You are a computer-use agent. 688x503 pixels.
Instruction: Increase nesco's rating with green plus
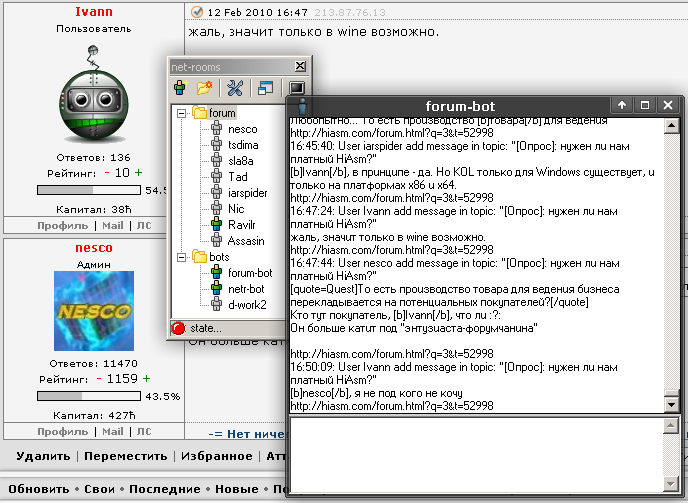(146, 380)
